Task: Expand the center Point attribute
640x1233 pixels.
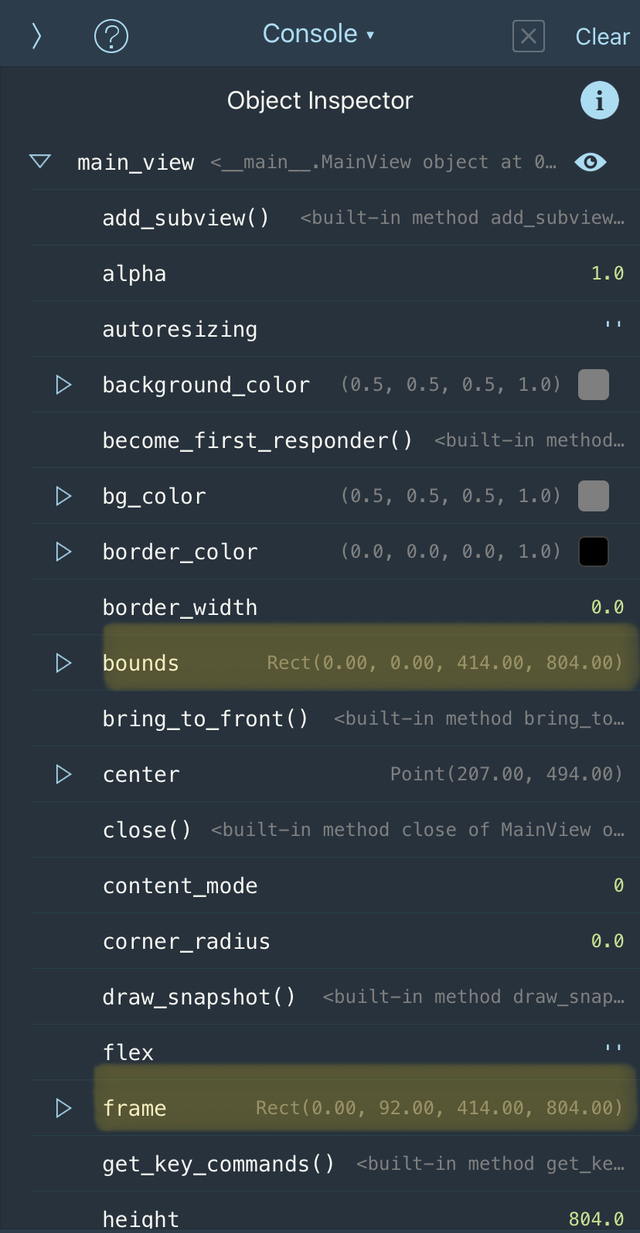Action: (63, 773)
